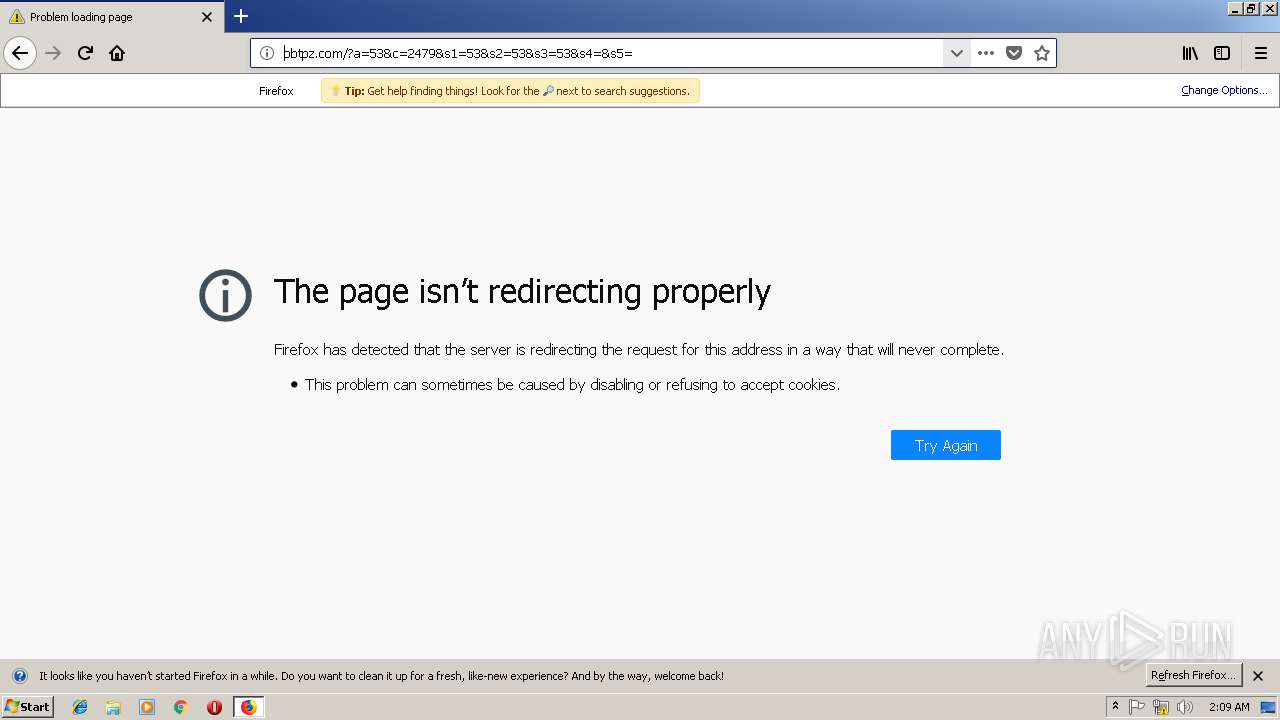This screenshot has height=720, width=1280.
Task: Click the error page information icon
Action: coord(225,295)
